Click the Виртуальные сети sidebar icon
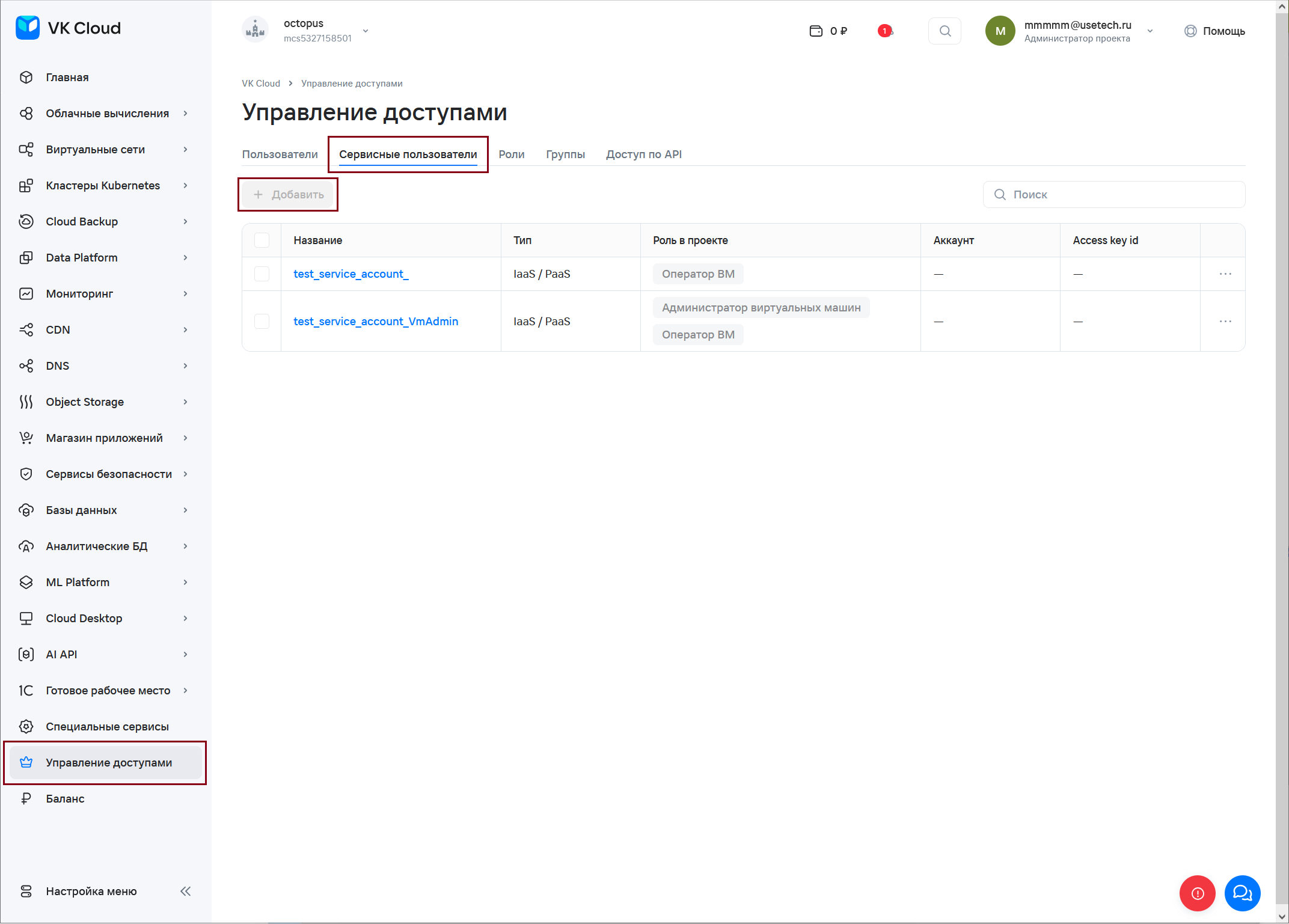 pyautogui.click(x=26, y=150)
